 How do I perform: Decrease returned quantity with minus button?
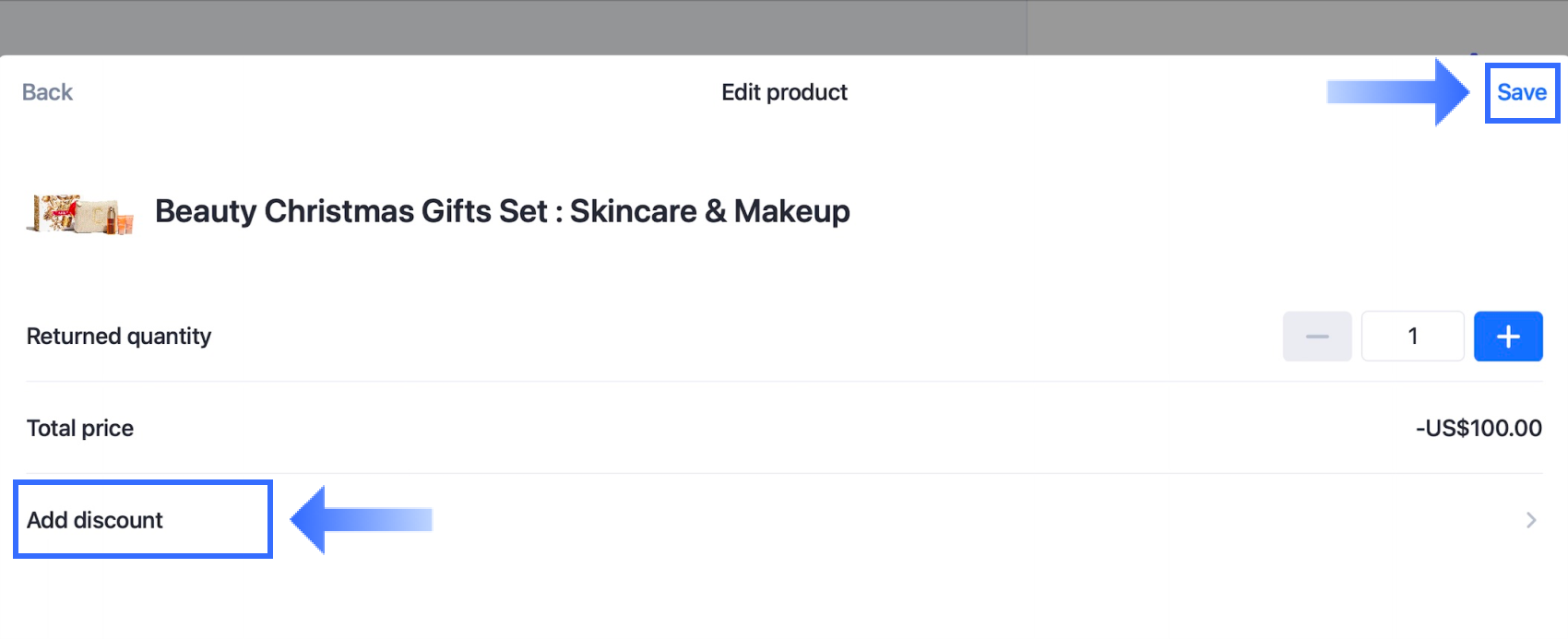pos(1316,337)
